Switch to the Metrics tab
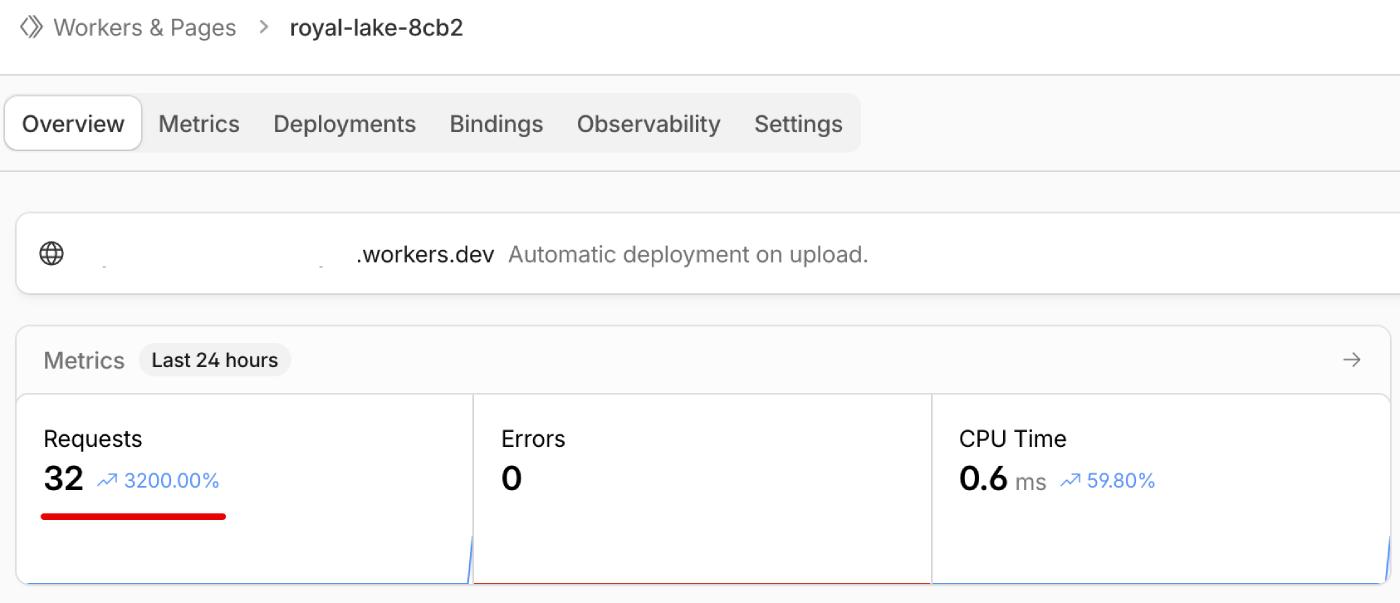The width and height of the screenshot is (1400, 603). tap(198, 123)
